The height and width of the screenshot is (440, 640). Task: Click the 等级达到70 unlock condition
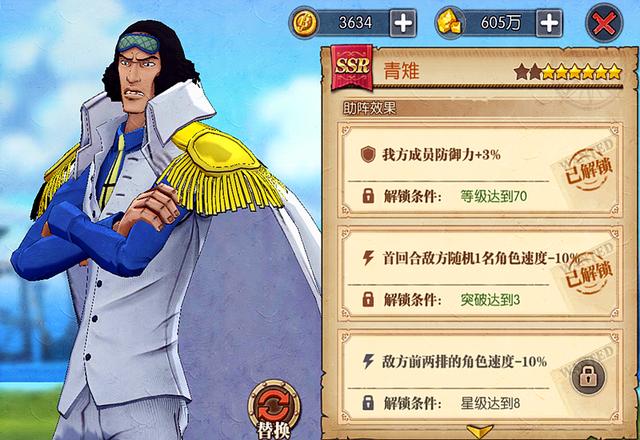493,197
